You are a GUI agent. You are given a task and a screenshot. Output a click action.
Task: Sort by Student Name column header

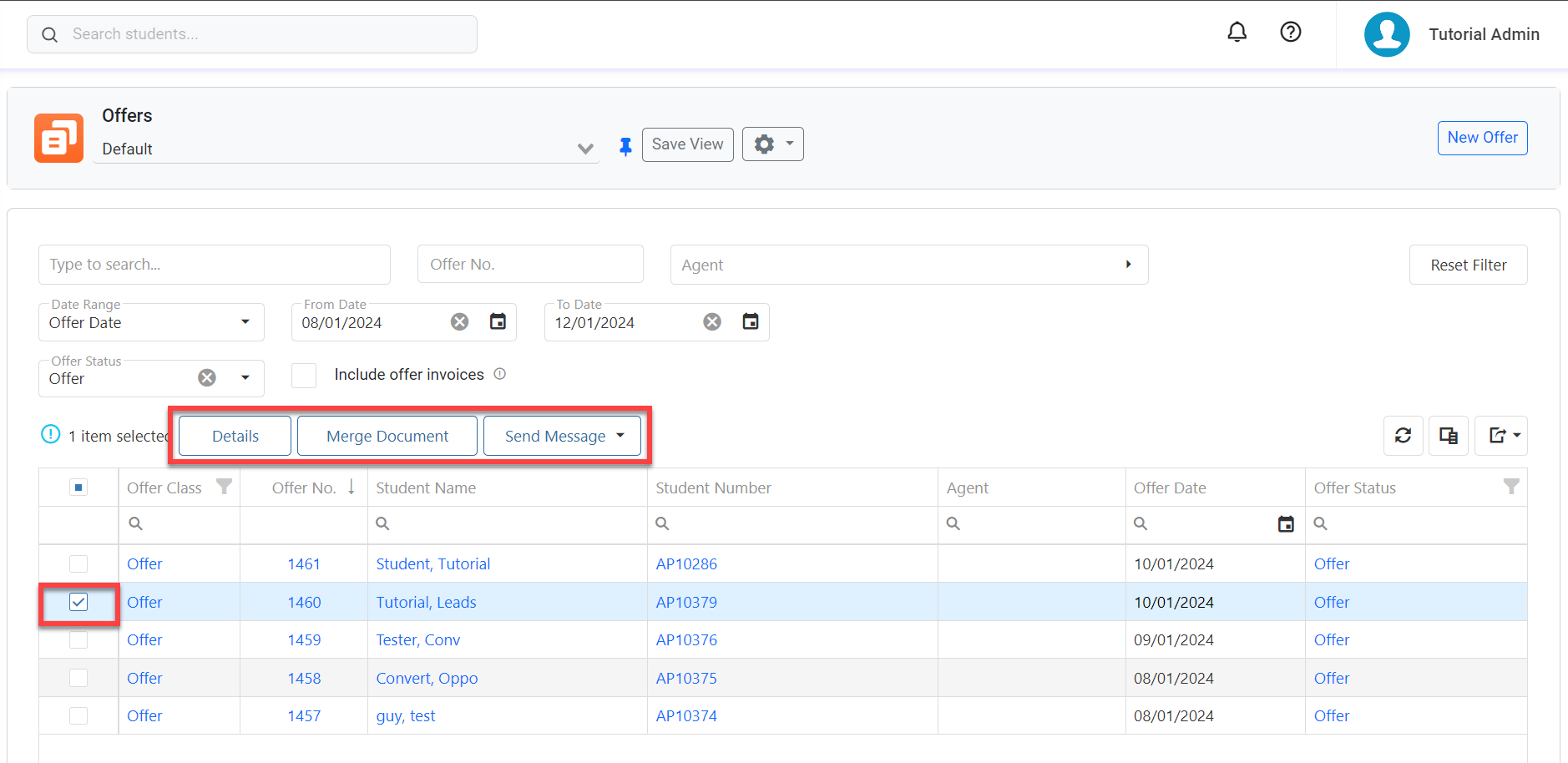(x=426, y=488)
